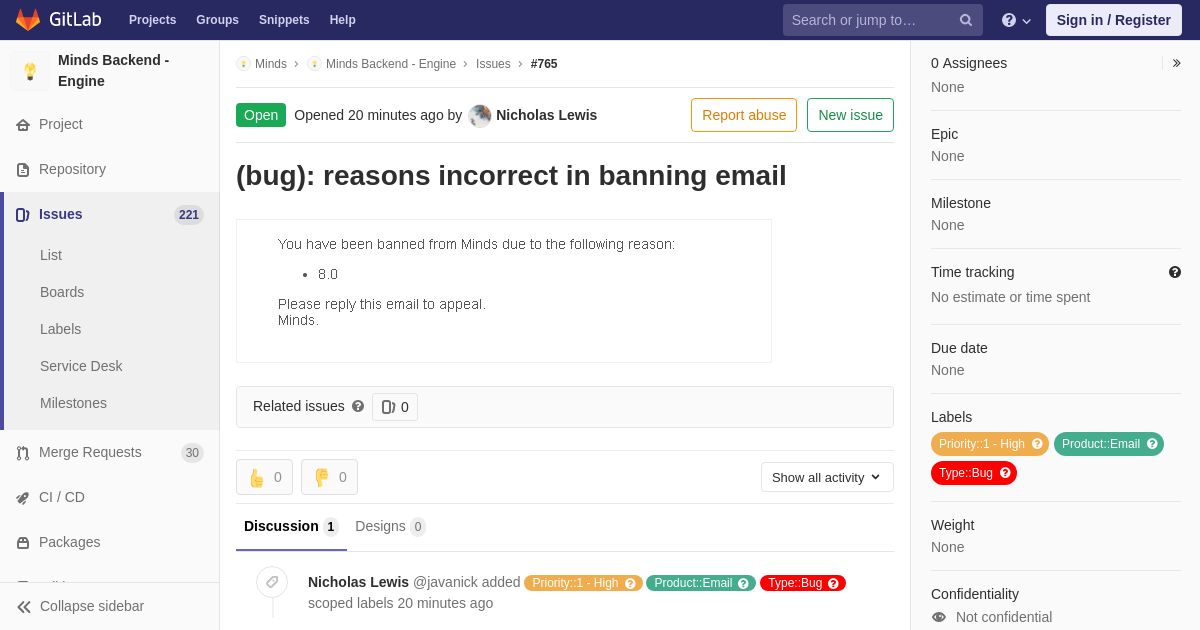The image size is (1200, 630).
Task: Open Labels in sidebar
Action: (x=60, y=329)
